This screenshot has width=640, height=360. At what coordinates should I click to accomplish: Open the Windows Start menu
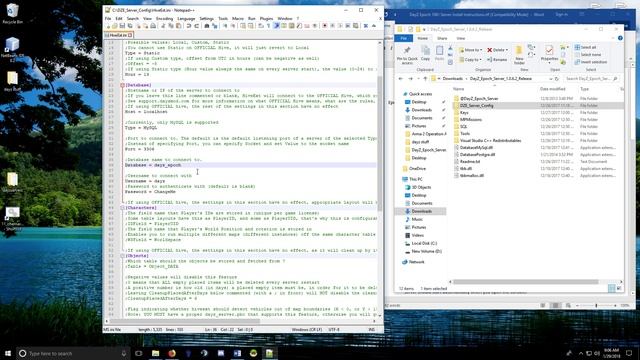pos(8,353)
